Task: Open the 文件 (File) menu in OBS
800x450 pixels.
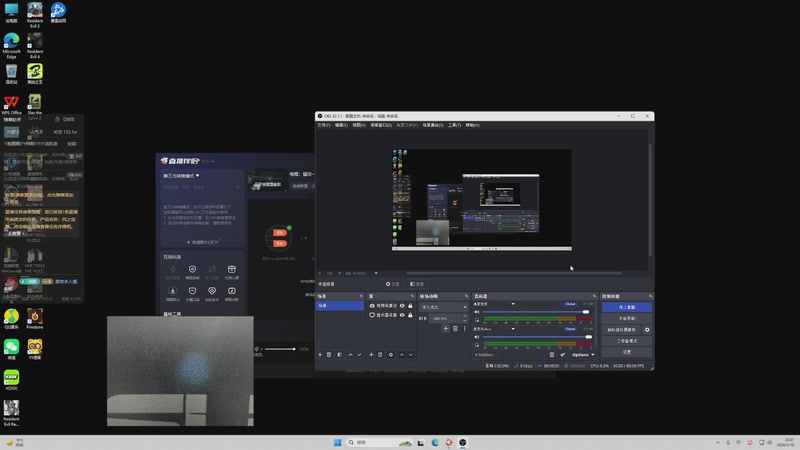Action: [323, 125]
